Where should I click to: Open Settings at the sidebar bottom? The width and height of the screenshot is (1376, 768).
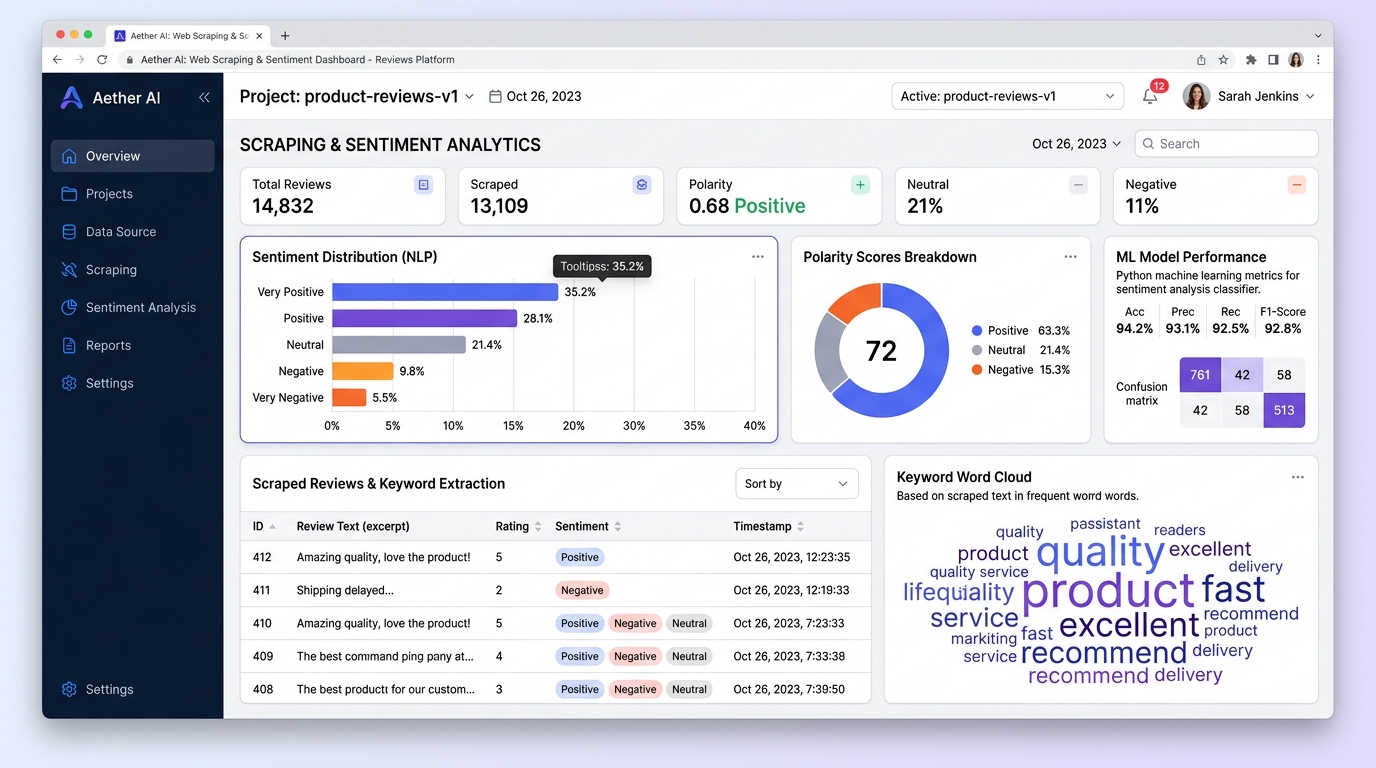coord(133,689)
